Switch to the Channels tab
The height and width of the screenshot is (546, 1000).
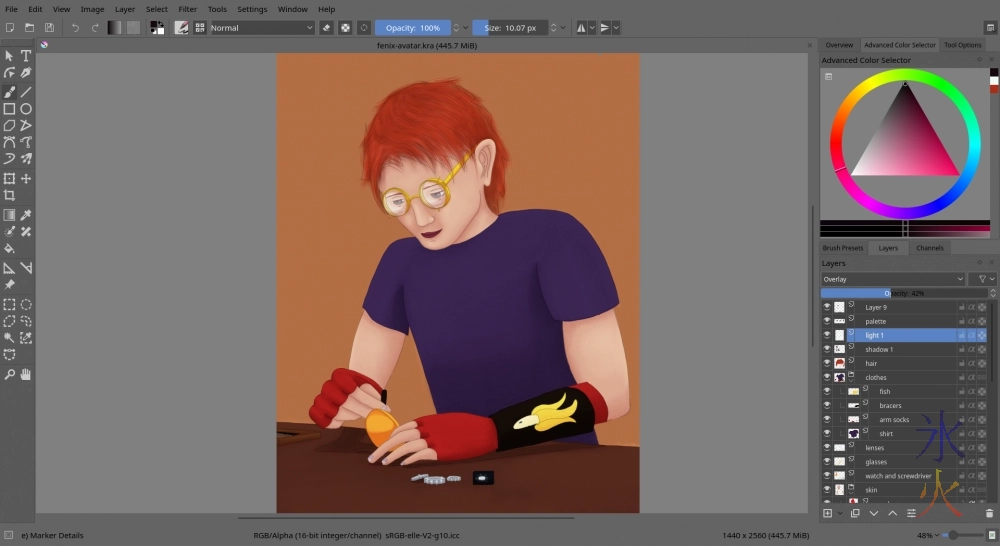(x=929, y=248)
